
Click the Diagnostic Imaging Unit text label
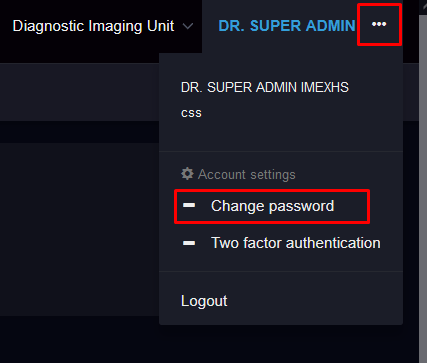point(93,26)
